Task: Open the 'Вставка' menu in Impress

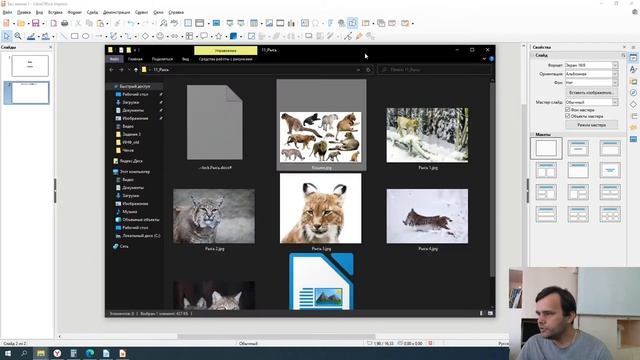Action: point(55,12)
